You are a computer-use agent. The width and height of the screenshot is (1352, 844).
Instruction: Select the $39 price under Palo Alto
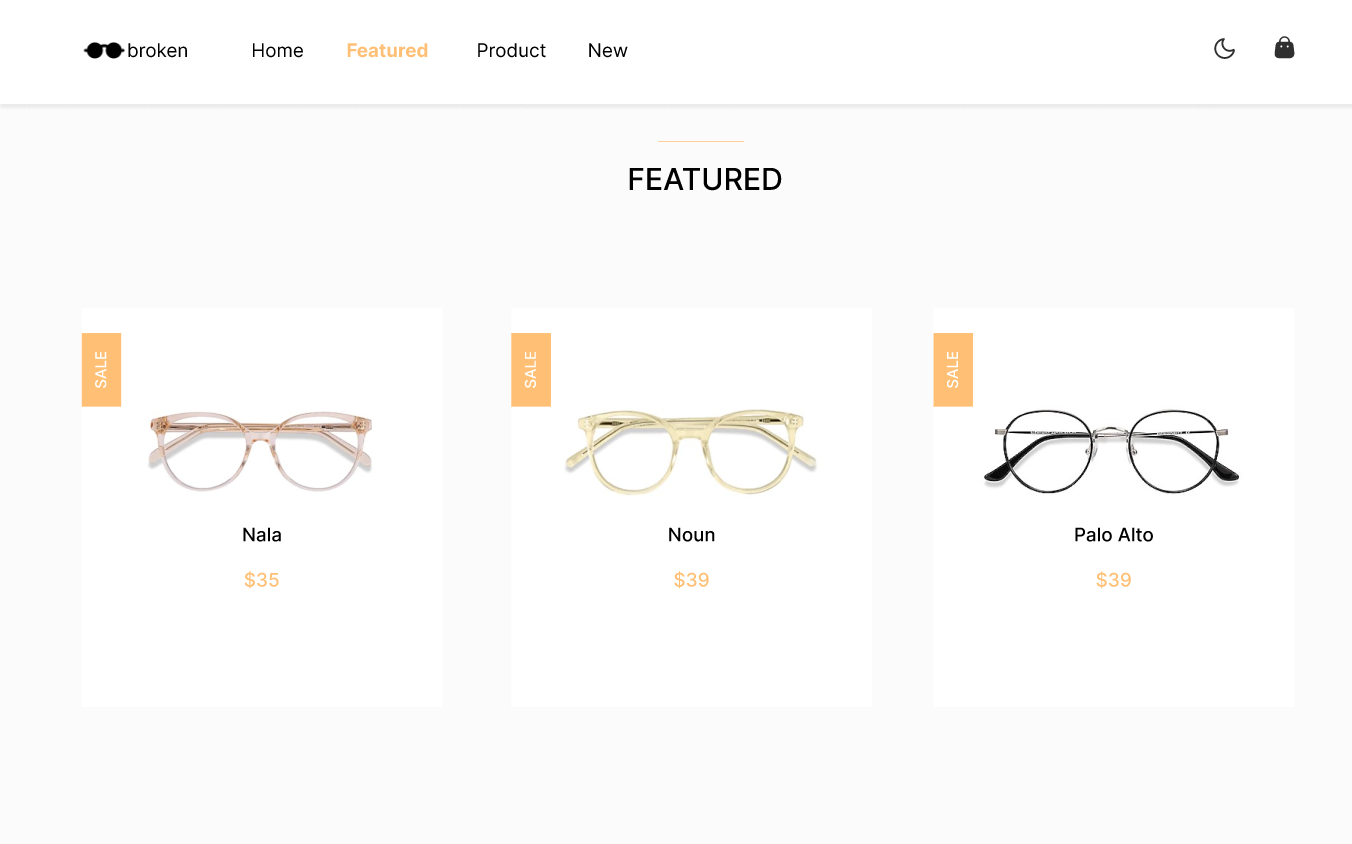pos(1113,579)
